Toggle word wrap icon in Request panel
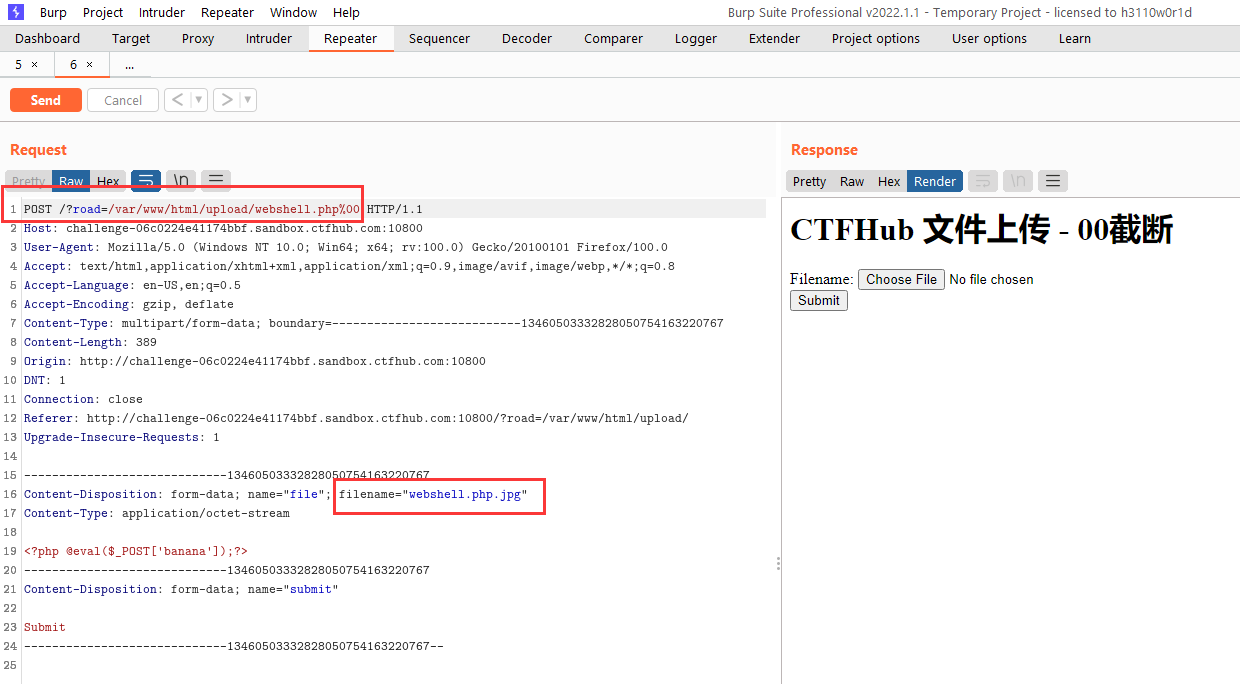 (146, 181)
